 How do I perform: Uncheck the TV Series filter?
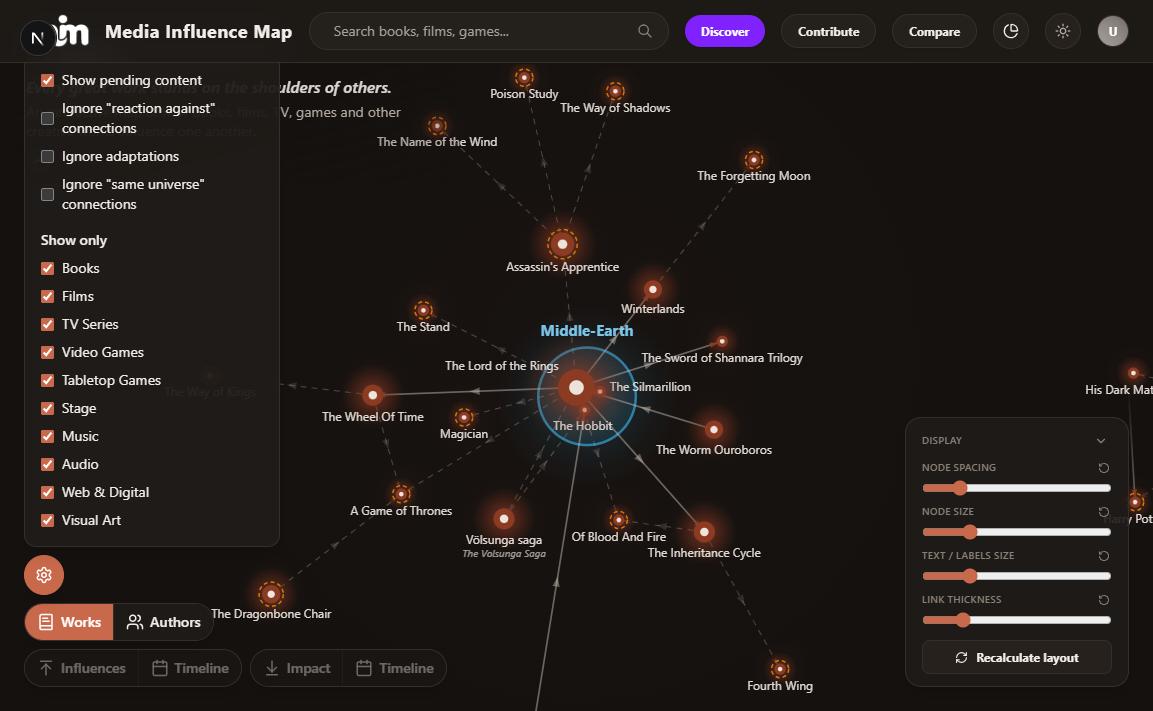coord(48,324)
